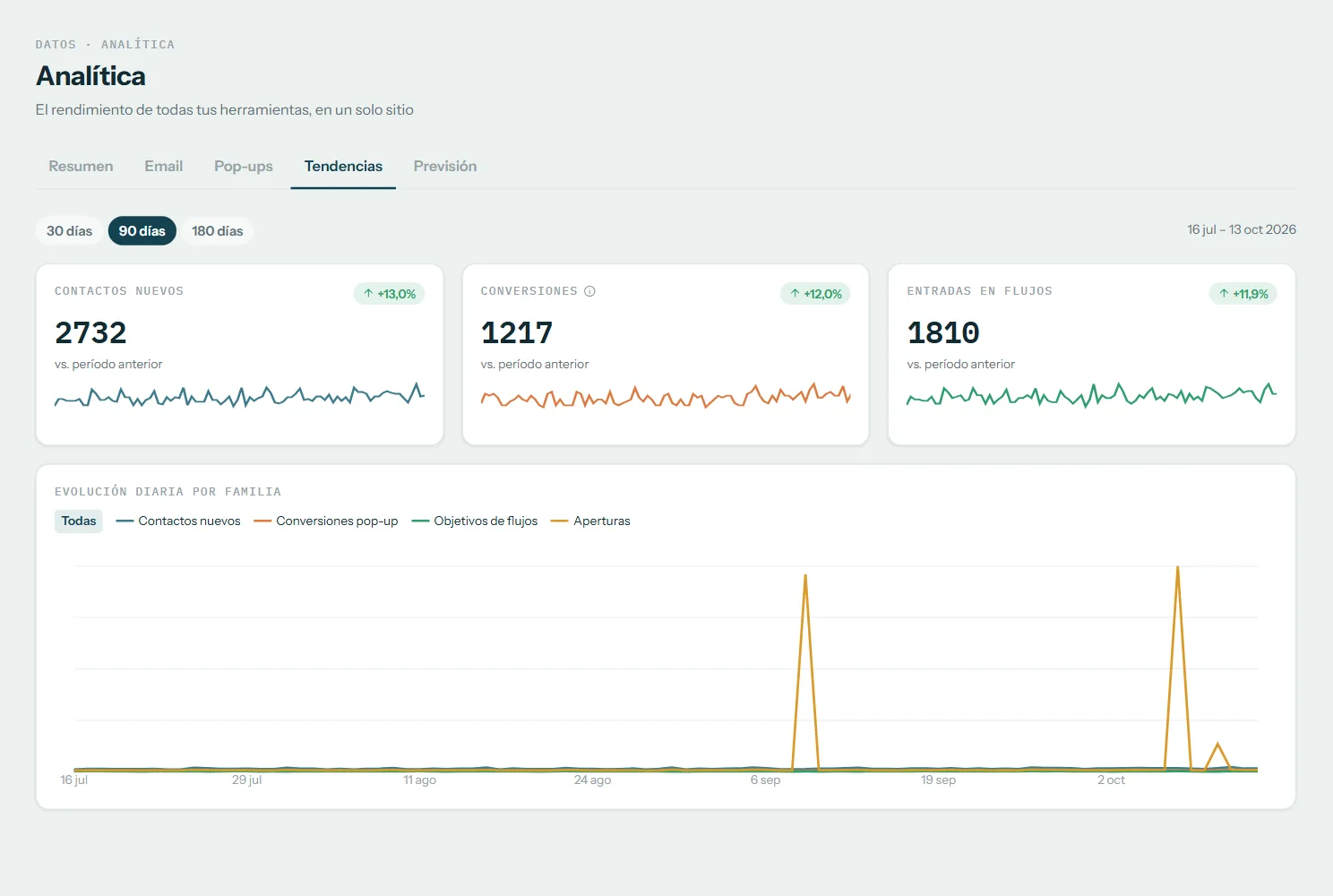The image size is (1333, 896).
Task: Click the 29 jul axis label
Action: pos(247,780)
